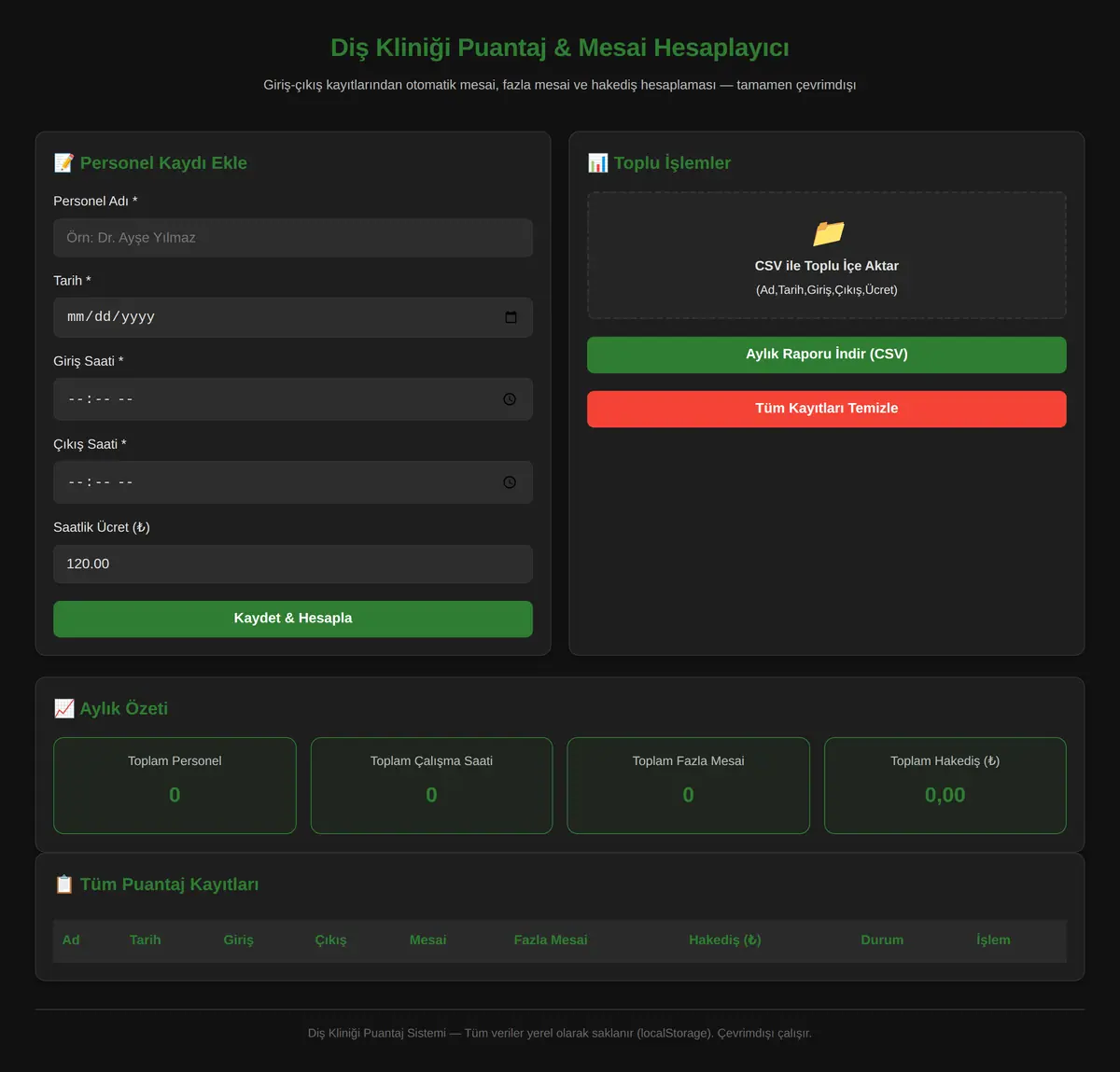1120x1072 pixels.
Task: Open the calendar picker in Tarih field
Action: point(511,317)
